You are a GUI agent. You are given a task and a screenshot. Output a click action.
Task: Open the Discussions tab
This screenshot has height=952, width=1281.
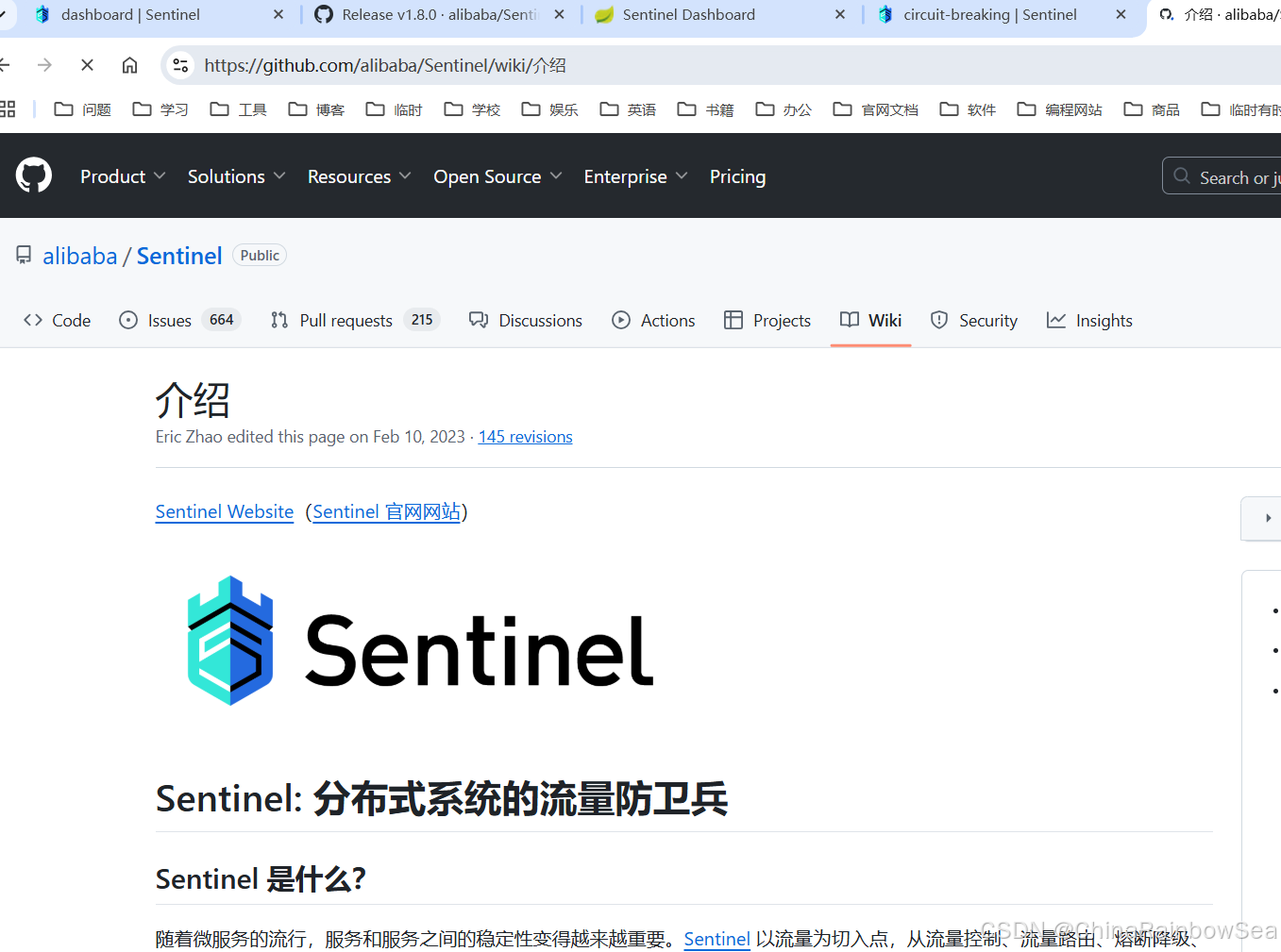[x=526, y=321]
